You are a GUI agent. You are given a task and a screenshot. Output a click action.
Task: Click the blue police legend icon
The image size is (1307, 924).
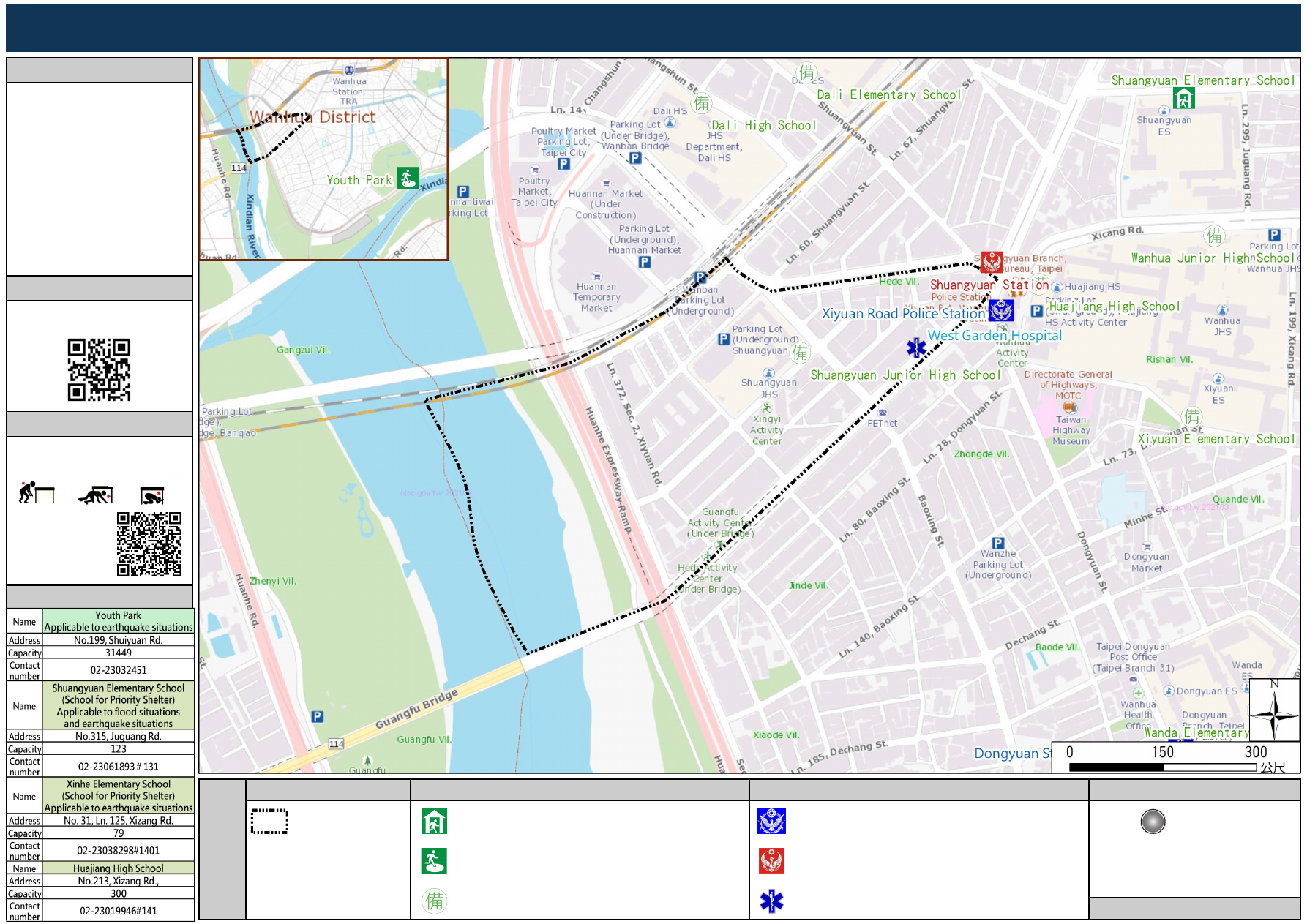(x=771, y=822)
